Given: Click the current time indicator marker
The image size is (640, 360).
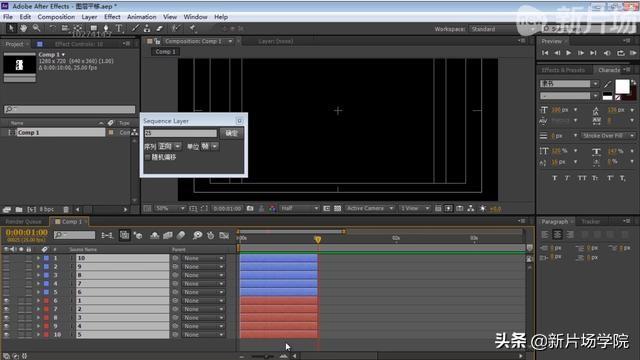Looking at the screenshot, I should pos(318,239).
